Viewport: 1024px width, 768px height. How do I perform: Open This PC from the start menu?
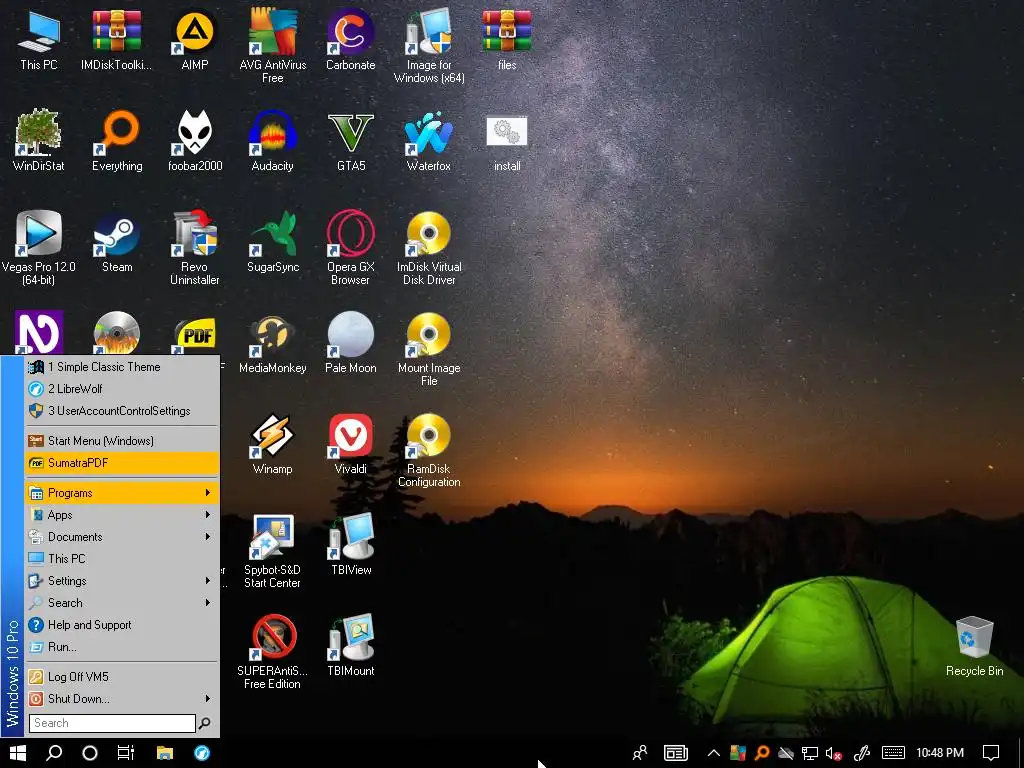(122, 559)
